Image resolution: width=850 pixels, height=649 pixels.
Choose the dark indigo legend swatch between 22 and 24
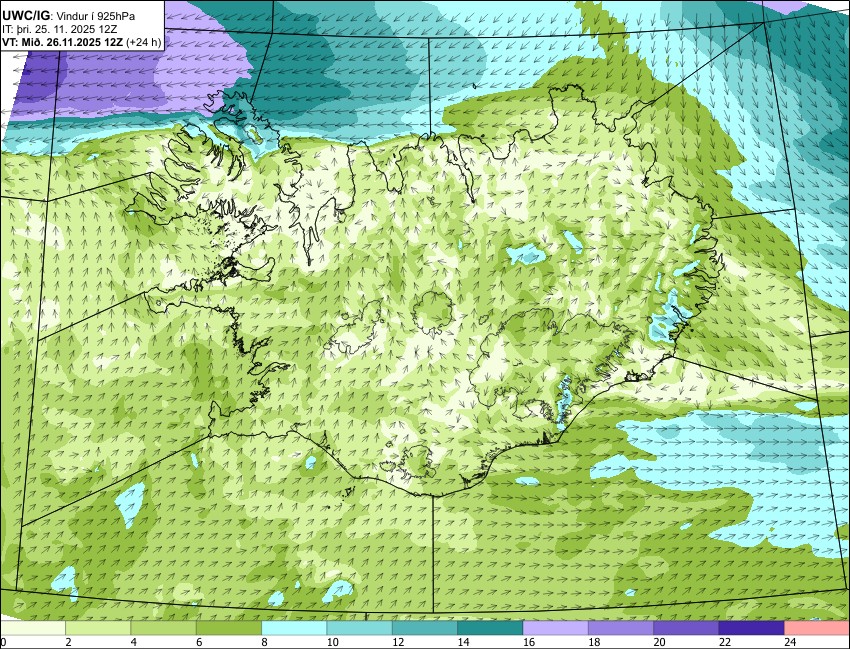tap(751, 628)
